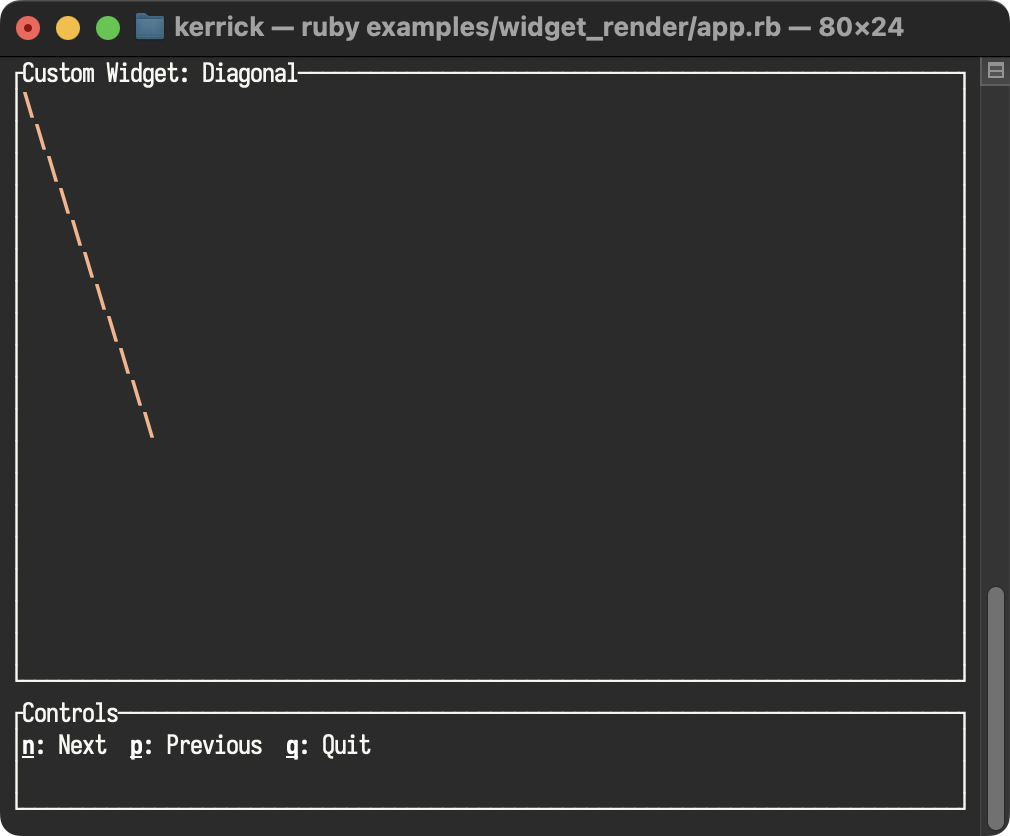Screen dimensions: 1010x836
Task: Click the 'q: Quit' control text
Action: [x=329, y=746]
